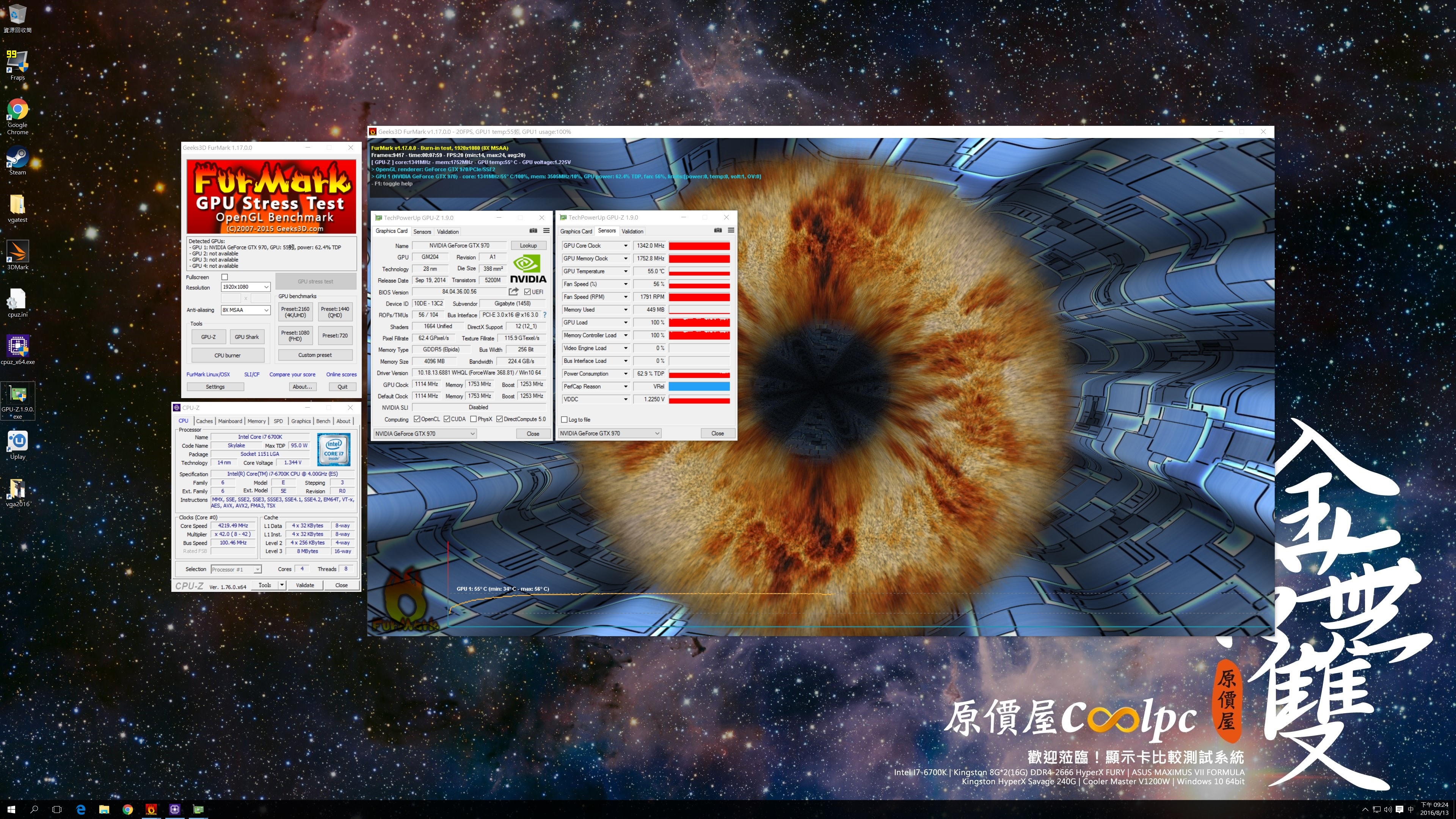Open Compare your score link in FurMark

click(292, 374)
